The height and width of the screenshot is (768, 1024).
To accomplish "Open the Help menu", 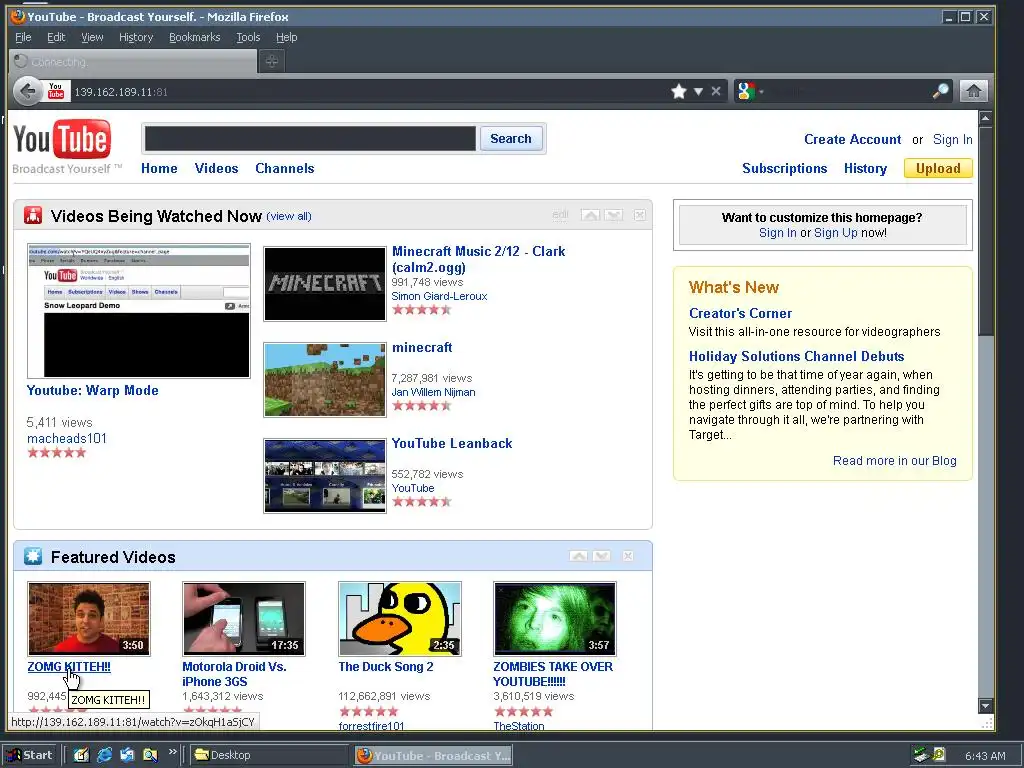I will (x=287, y=37).
